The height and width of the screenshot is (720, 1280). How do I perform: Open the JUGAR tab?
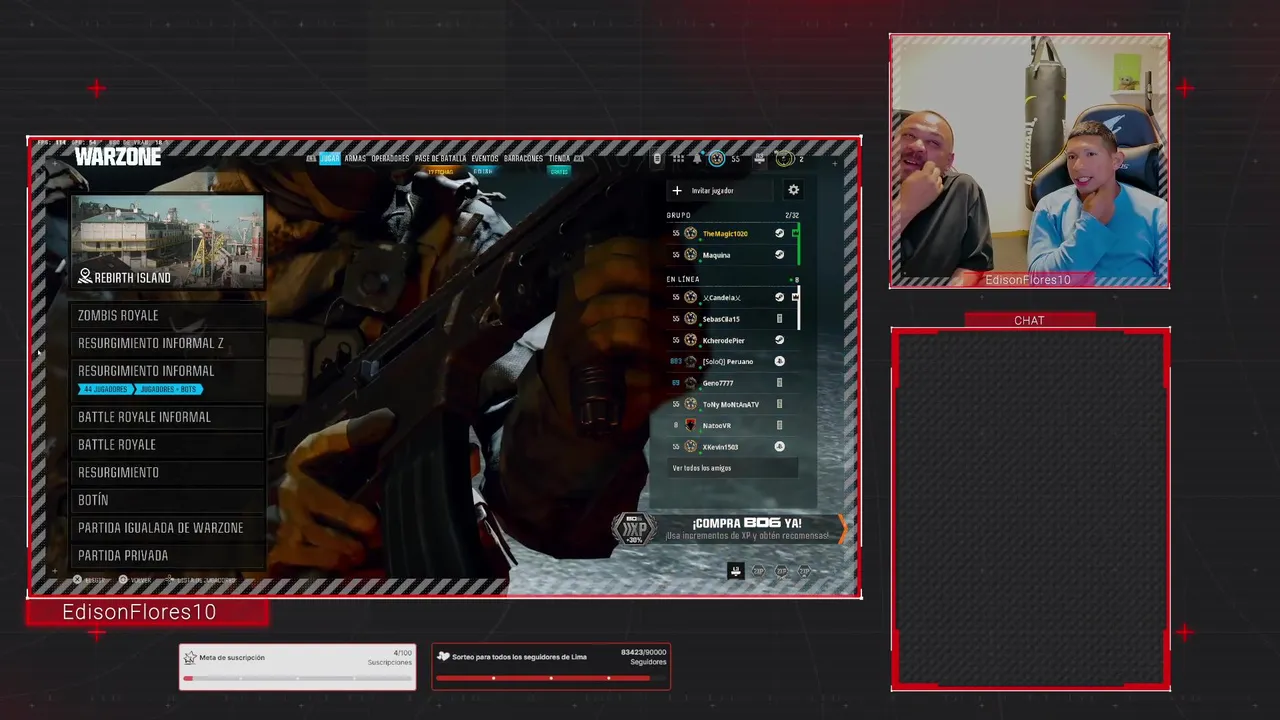[330, 158]
